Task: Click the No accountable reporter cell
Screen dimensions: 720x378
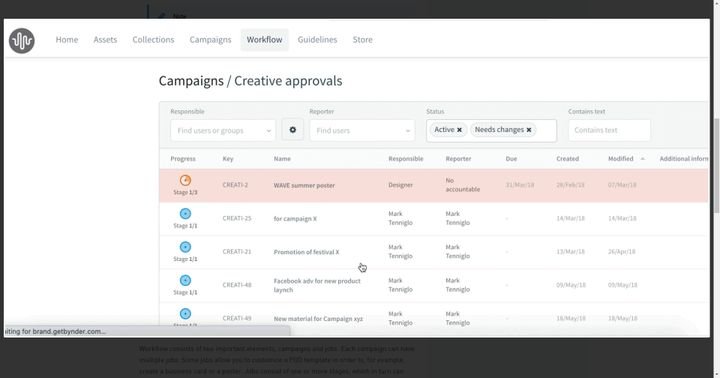Action: (462, 185)
